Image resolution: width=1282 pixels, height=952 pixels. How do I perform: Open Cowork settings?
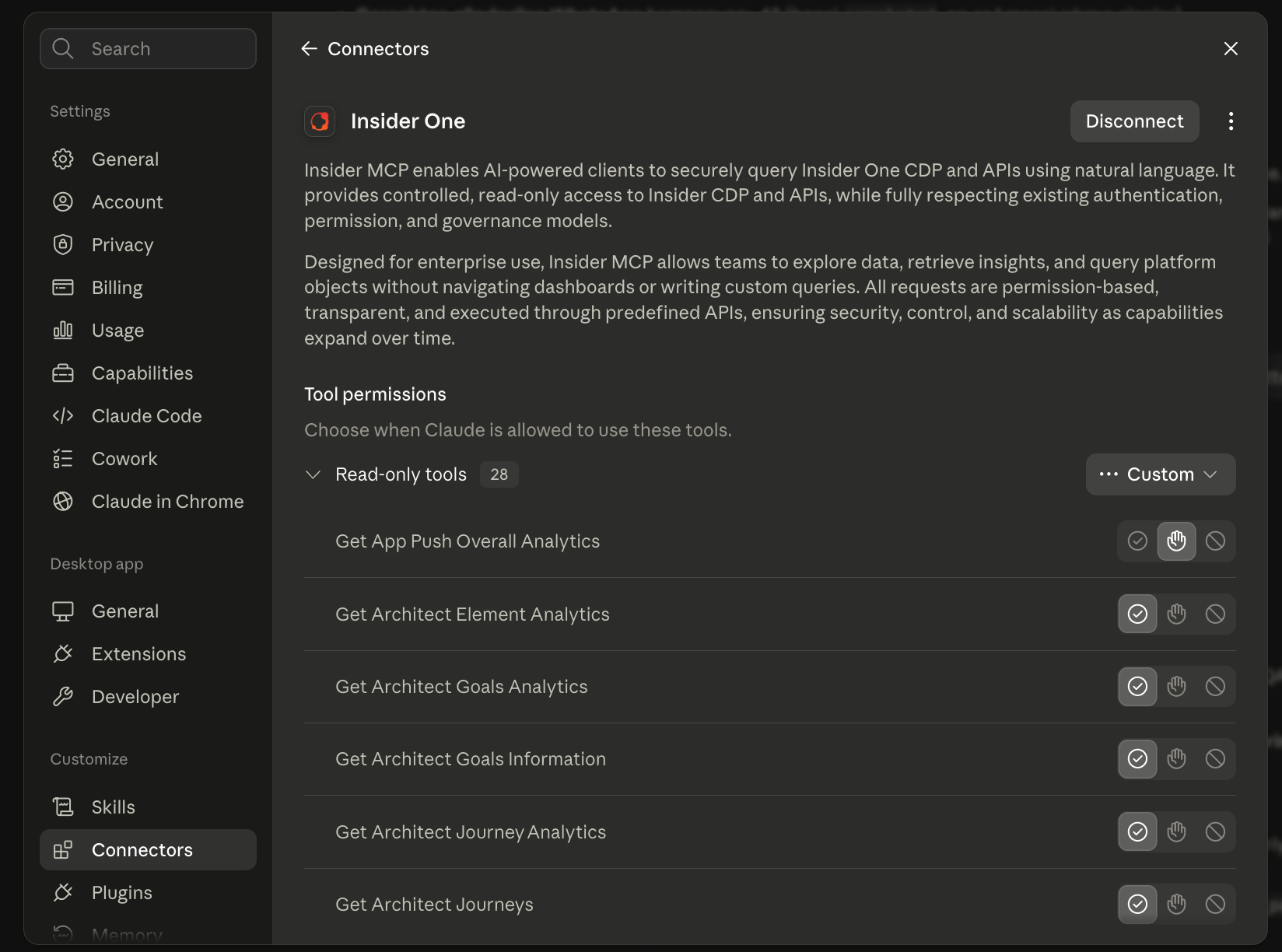pyautogui.click(x=148, y=458)
